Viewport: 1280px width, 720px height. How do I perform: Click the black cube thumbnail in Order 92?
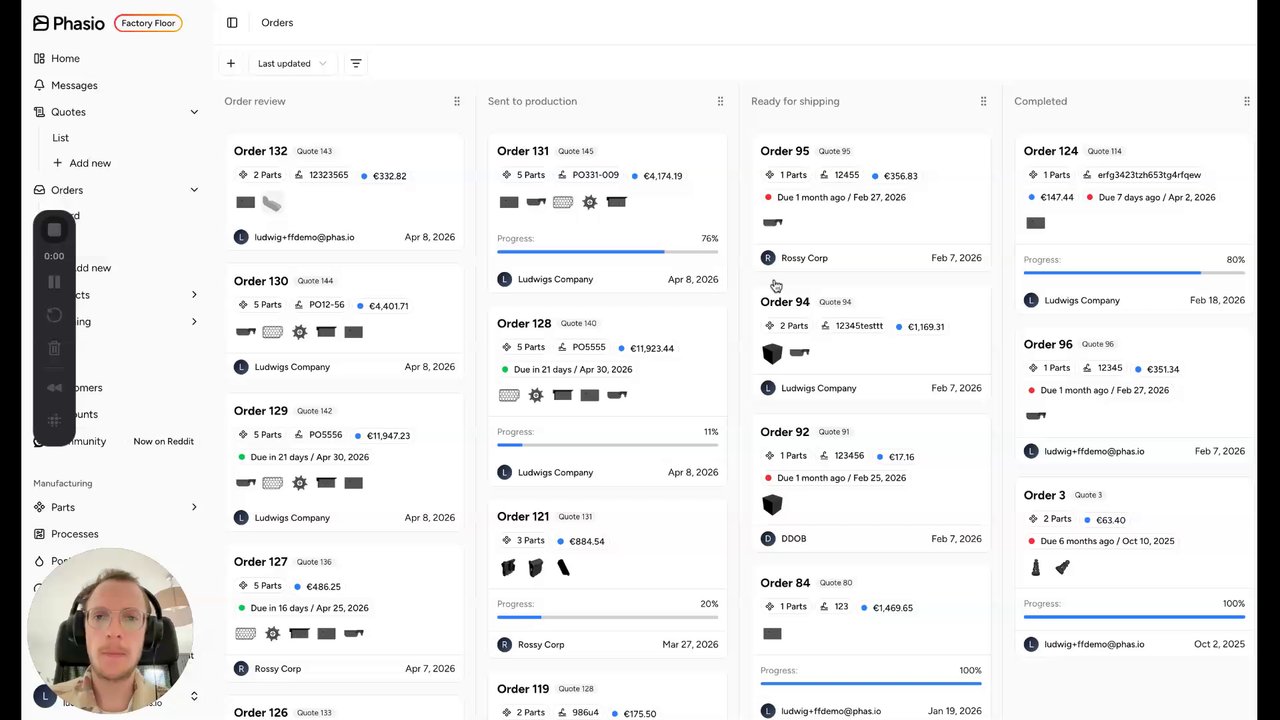771,505
